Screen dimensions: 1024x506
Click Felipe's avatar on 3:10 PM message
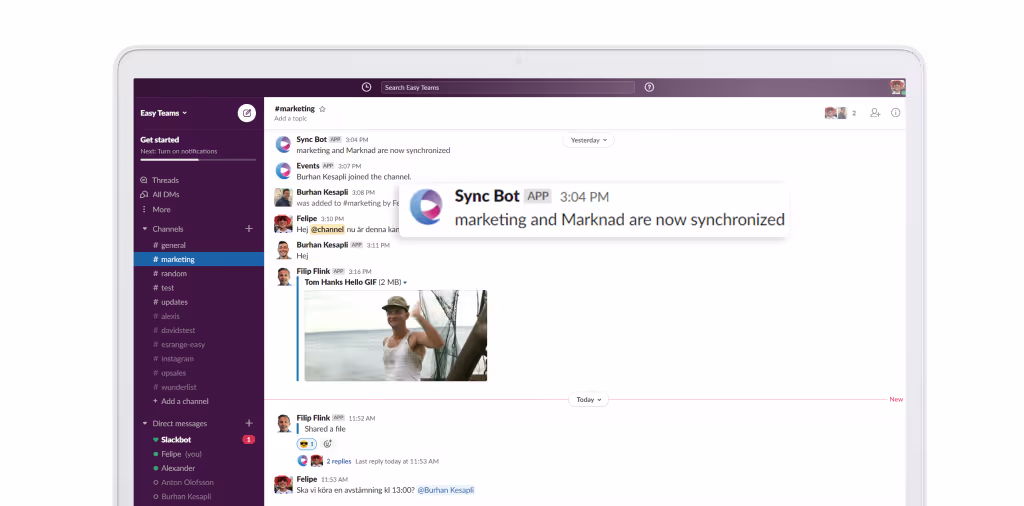[283, 223]
